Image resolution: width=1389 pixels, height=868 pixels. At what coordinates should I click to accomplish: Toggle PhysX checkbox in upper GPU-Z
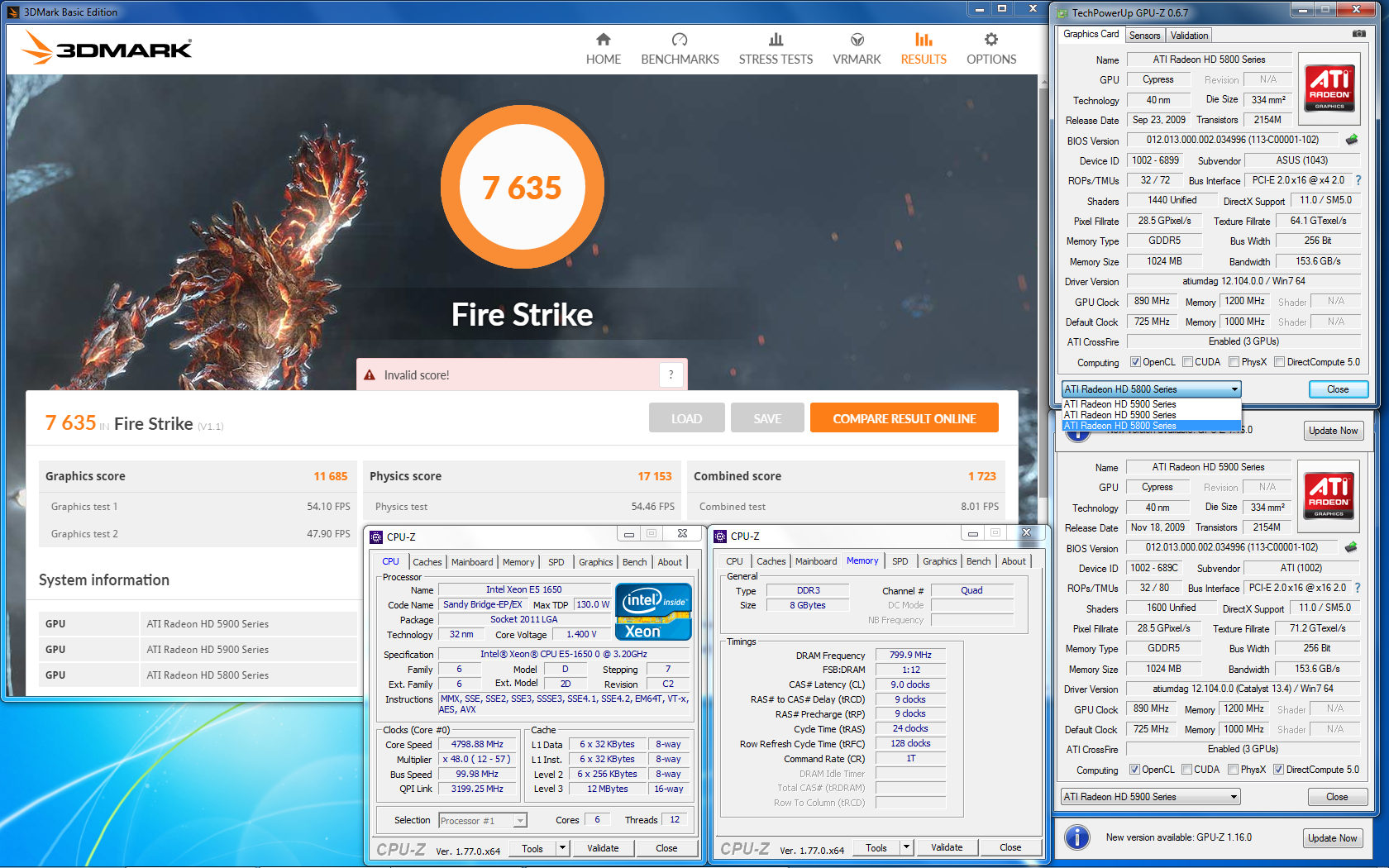click(1234, 362)
